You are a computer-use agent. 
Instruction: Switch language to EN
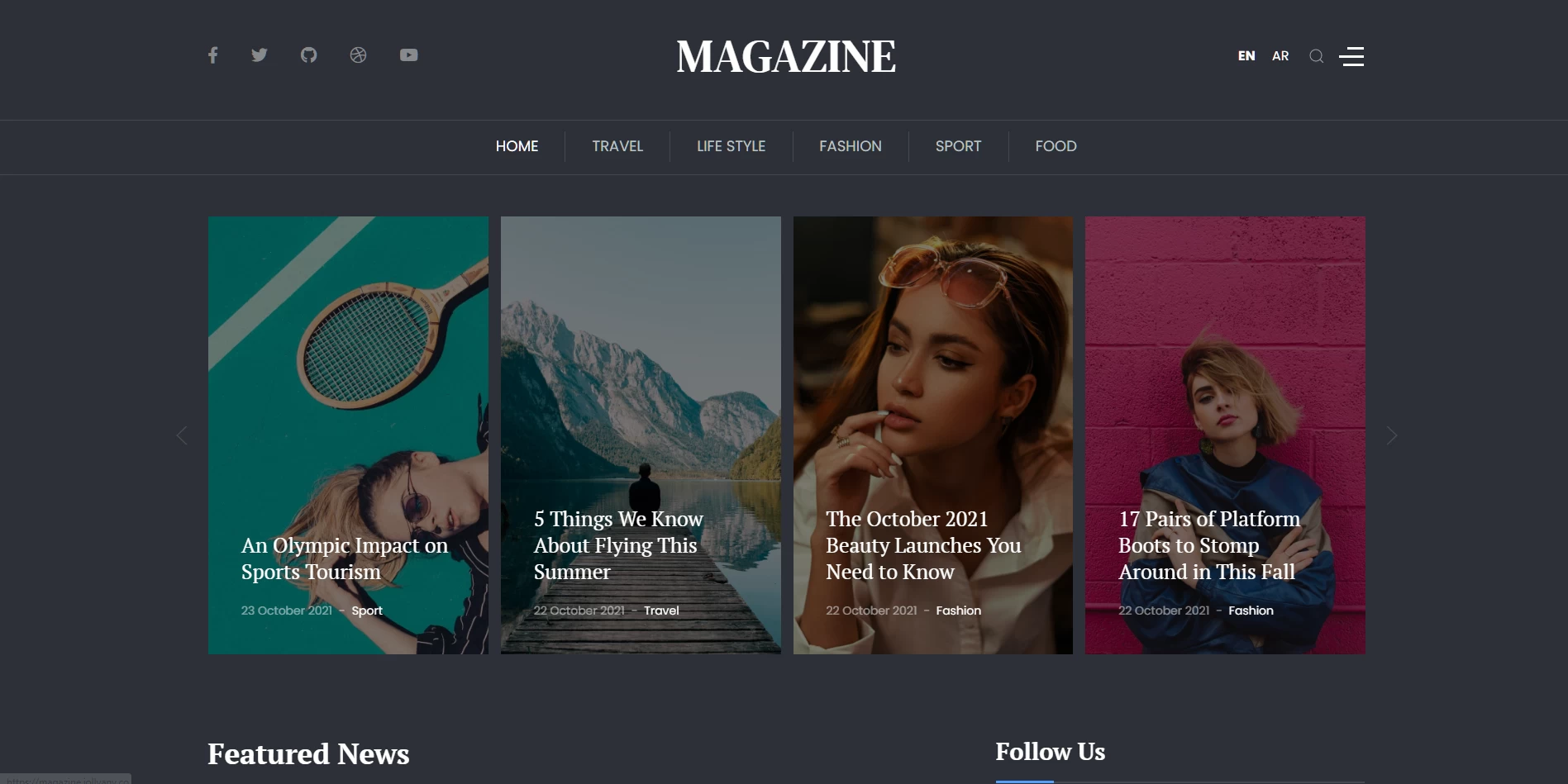point(1246,56)
